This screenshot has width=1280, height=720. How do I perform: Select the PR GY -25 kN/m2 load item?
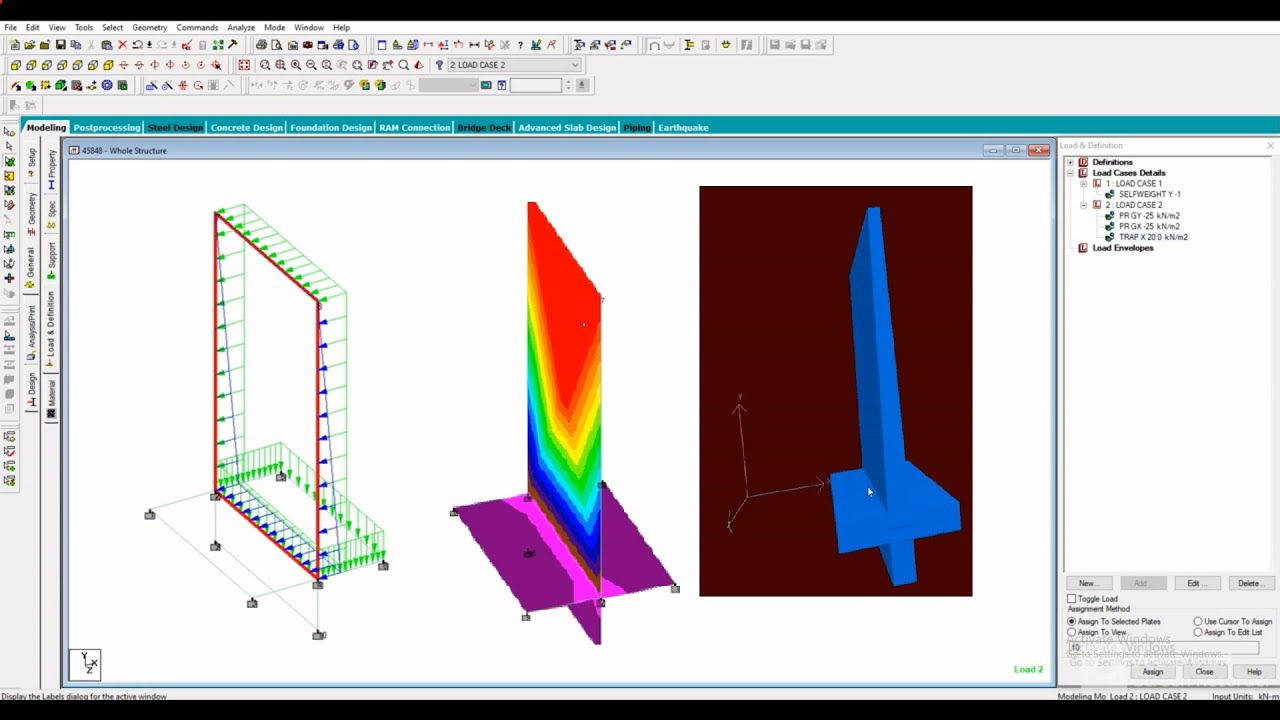point(1149,216)
